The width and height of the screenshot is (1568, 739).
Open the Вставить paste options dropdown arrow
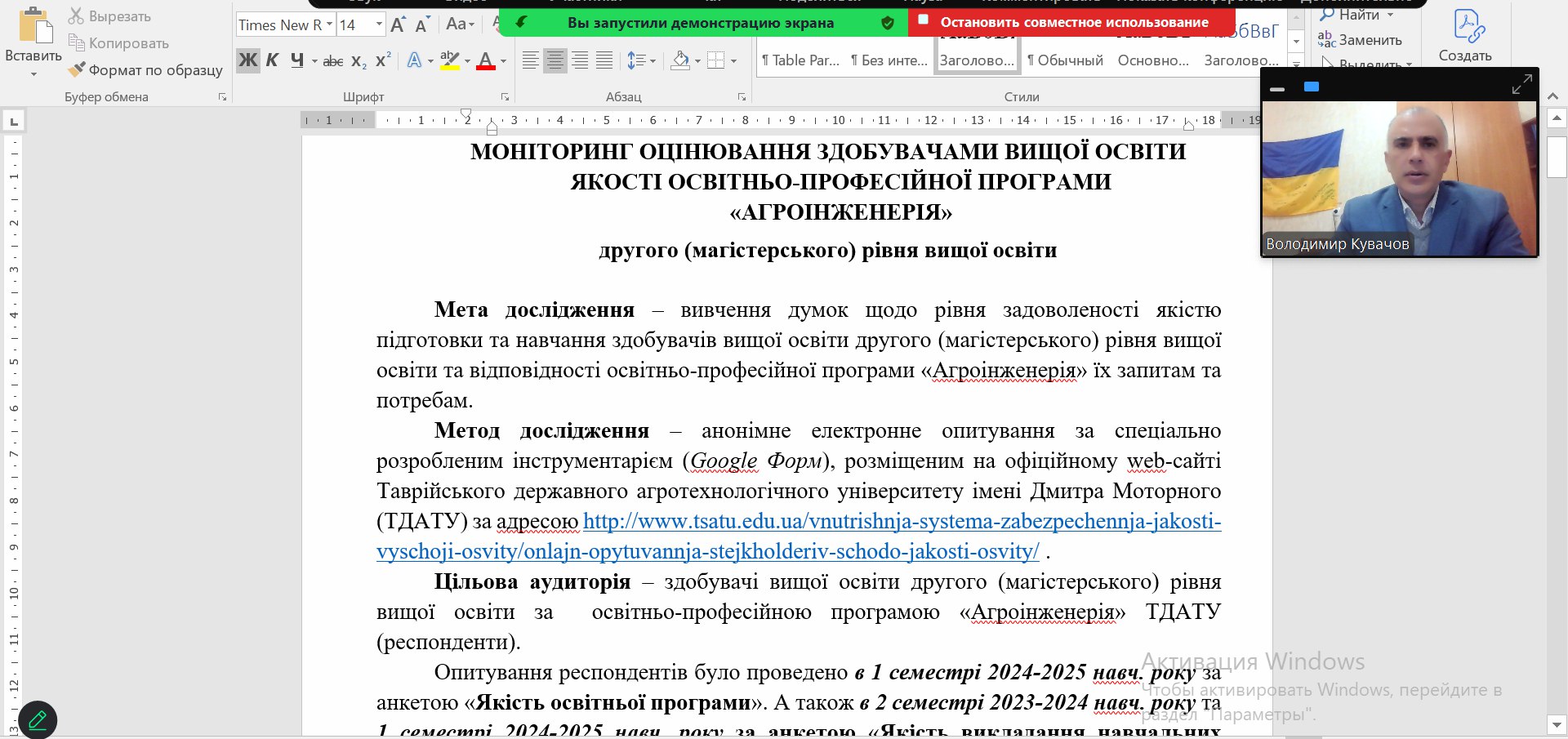pyautogui.click(x=33, y=74)
